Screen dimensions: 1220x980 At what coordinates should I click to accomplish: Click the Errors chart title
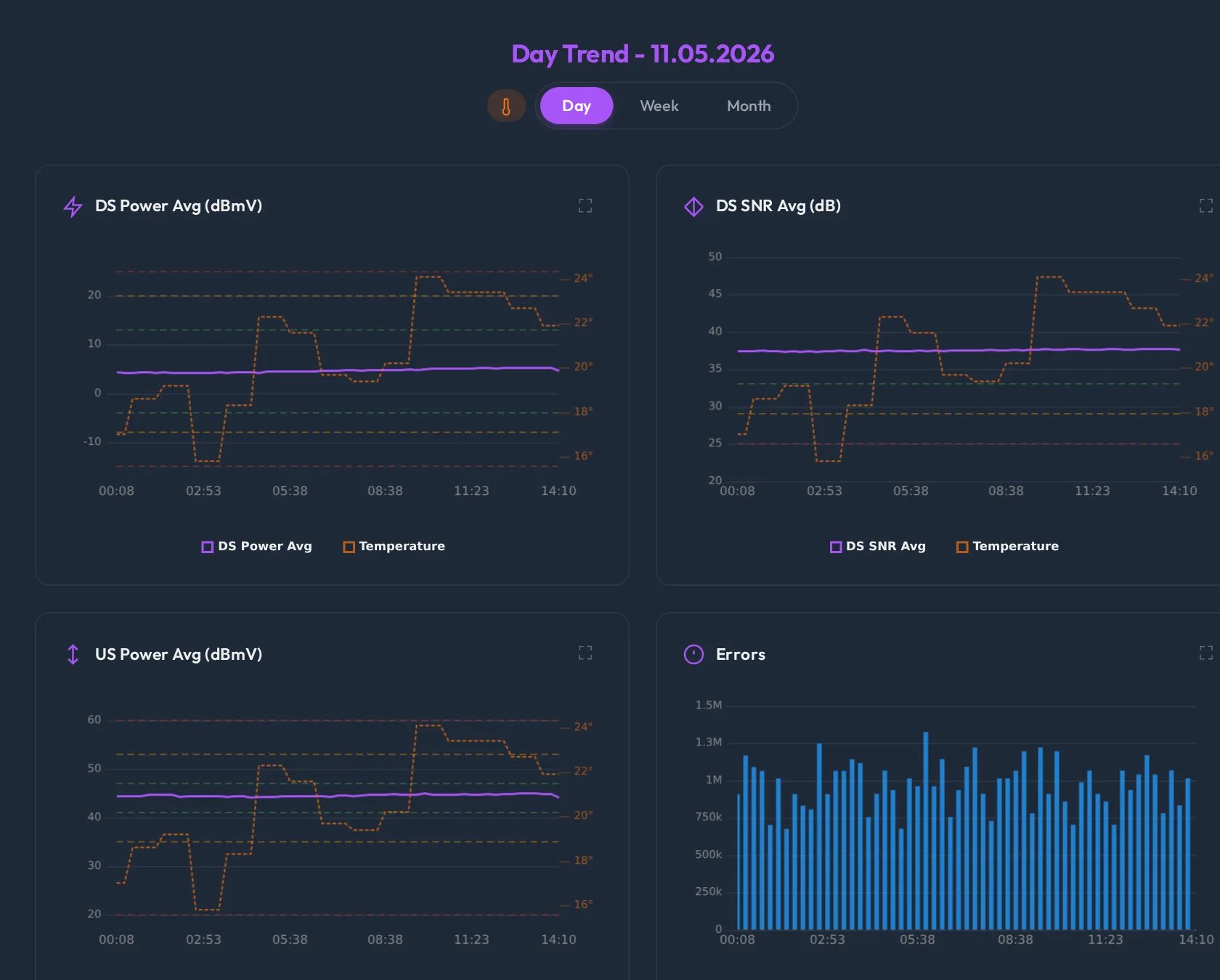pos(741,654)
